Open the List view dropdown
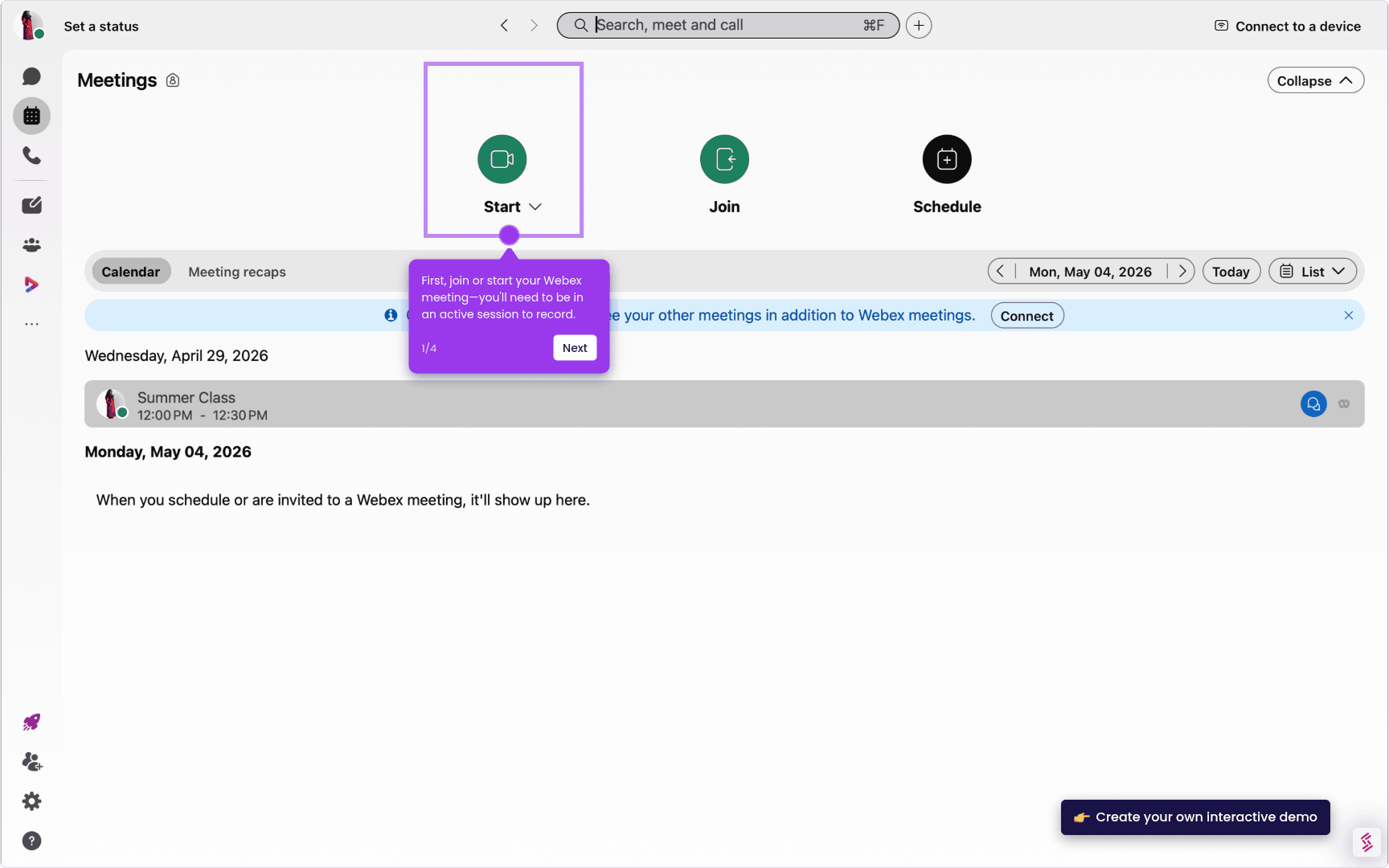The height and width of the screenshot is (868, 1389). coord(1313,272)
